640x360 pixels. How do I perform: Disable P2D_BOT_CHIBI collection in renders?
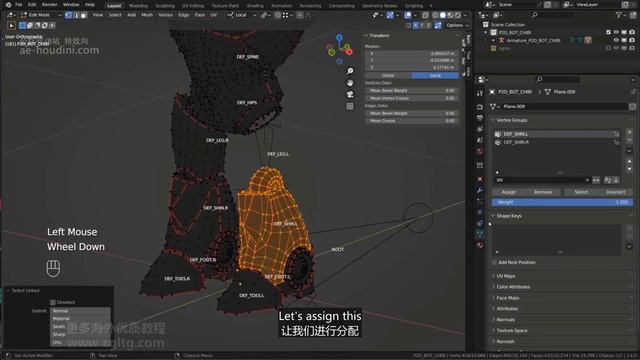click(632, 32)
